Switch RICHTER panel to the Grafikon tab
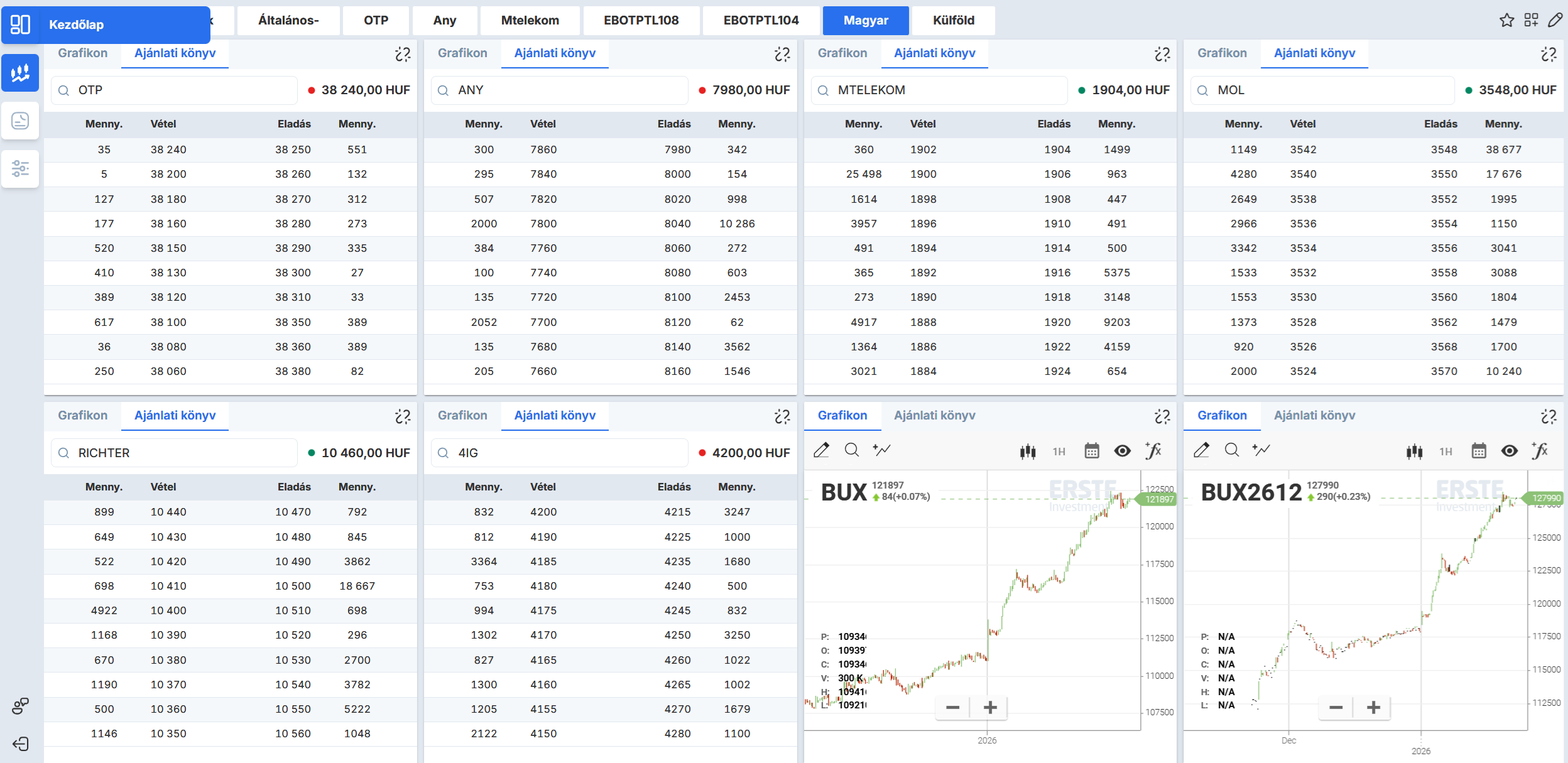Screen dimensions: 1568x763 pyautogui.click(x=82, y=416)
